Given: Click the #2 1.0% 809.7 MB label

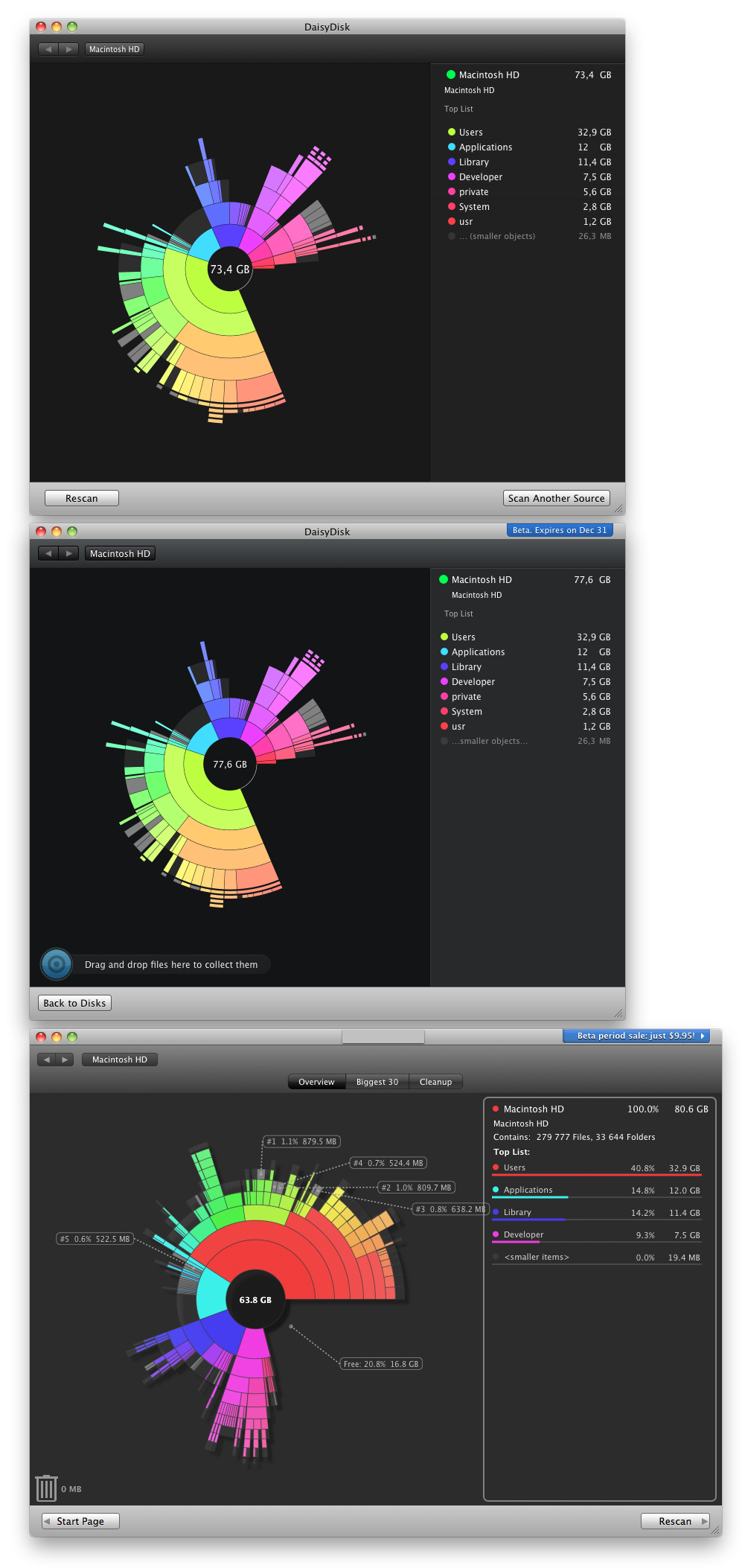Looking at the screenshot, I should click(417, 1188).
